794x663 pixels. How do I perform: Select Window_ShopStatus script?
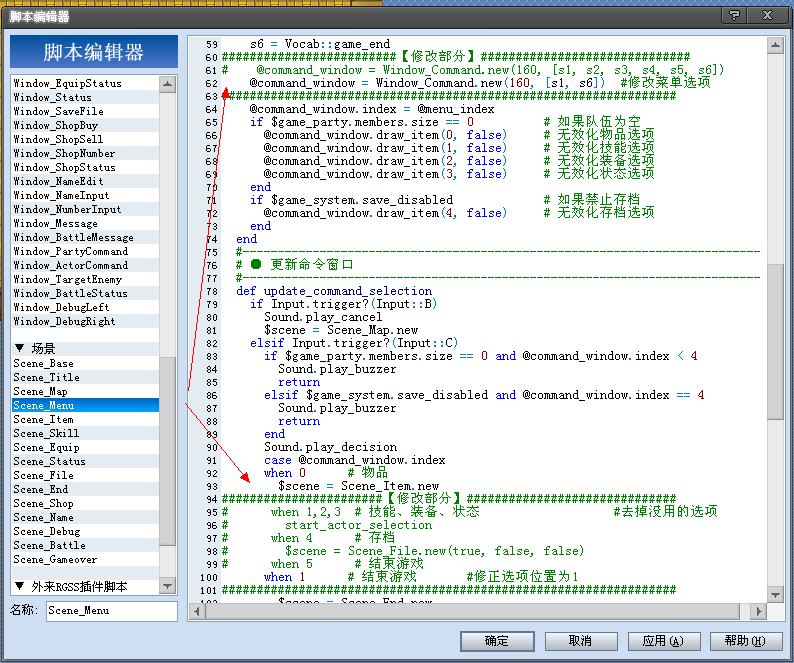coord(85,167)
